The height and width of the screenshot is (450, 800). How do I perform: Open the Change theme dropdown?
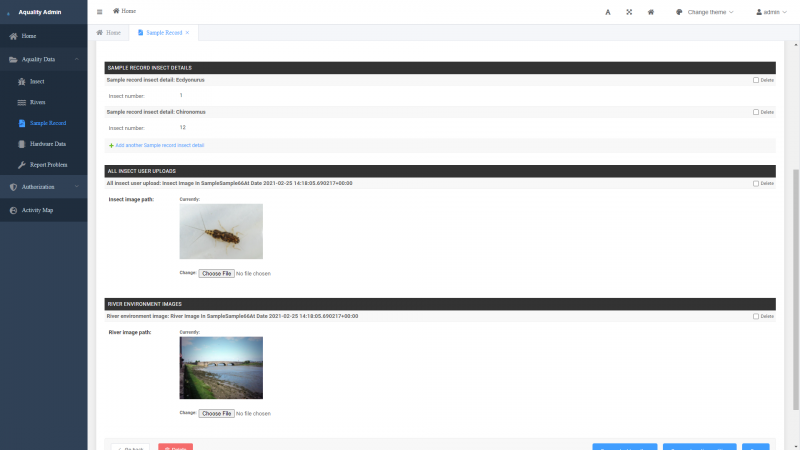(x=705, y=12)
